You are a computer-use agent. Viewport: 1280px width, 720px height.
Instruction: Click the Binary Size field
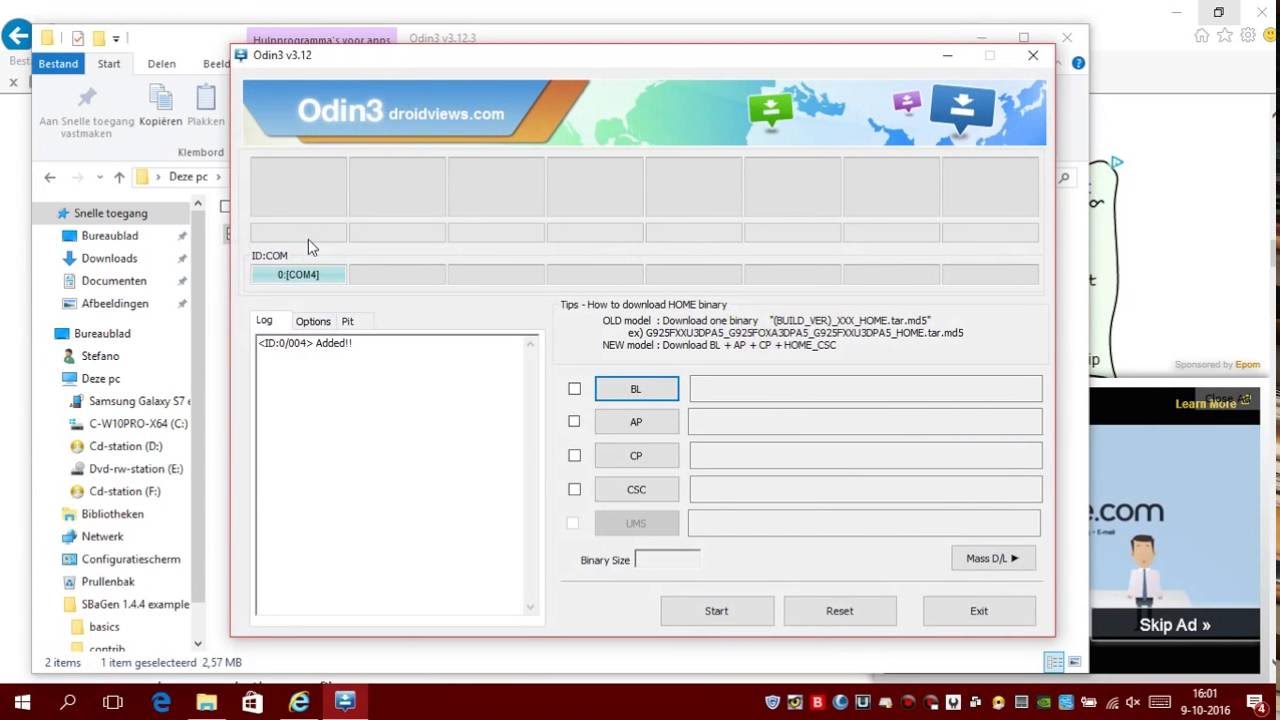click(667, 559)
